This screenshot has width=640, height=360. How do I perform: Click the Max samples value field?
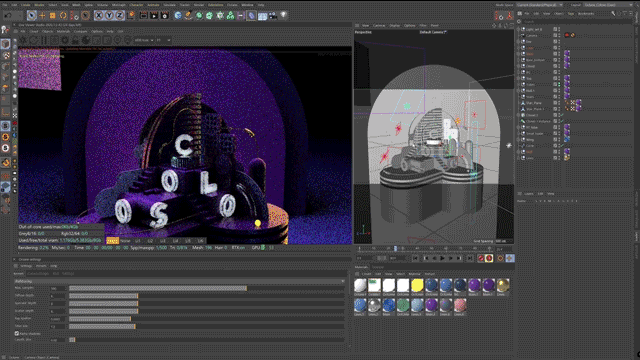[x=57, y=288]
